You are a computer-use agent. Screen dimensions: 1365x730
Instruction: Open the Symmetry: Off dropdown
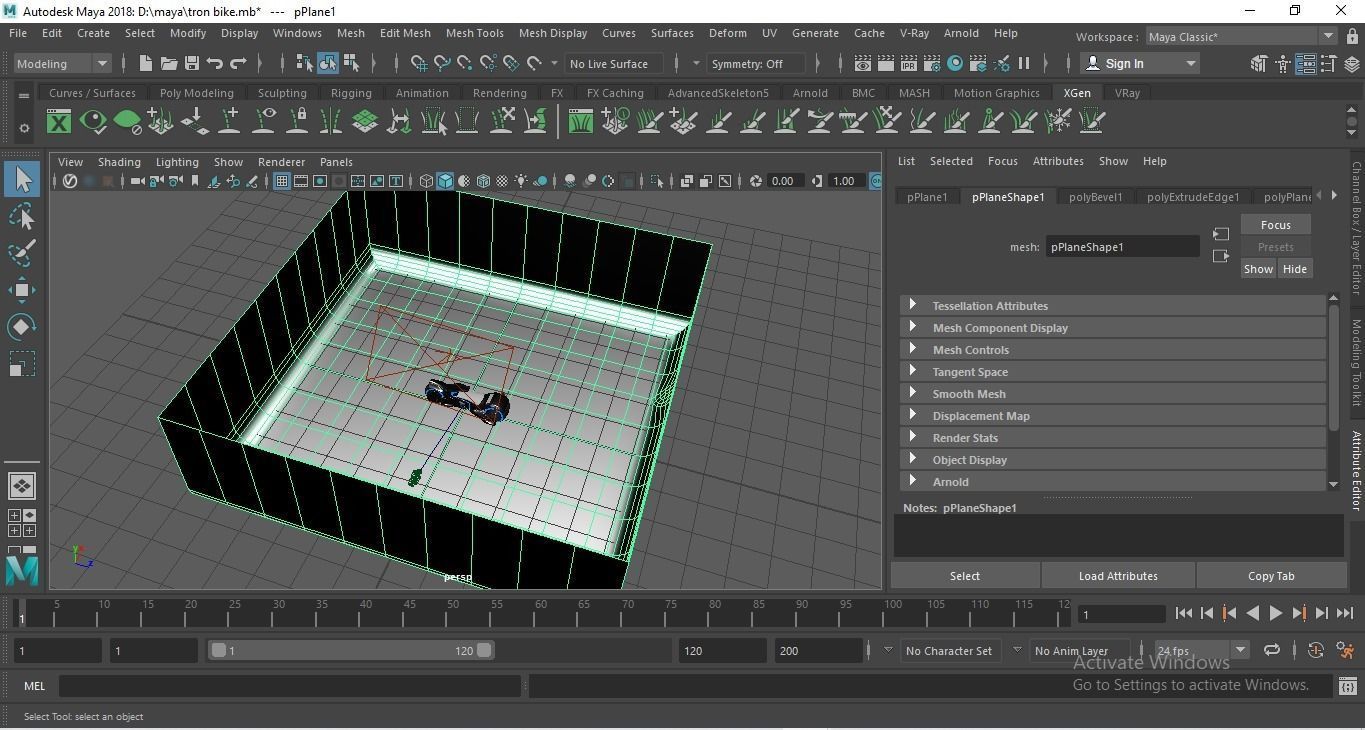(756, 63)
